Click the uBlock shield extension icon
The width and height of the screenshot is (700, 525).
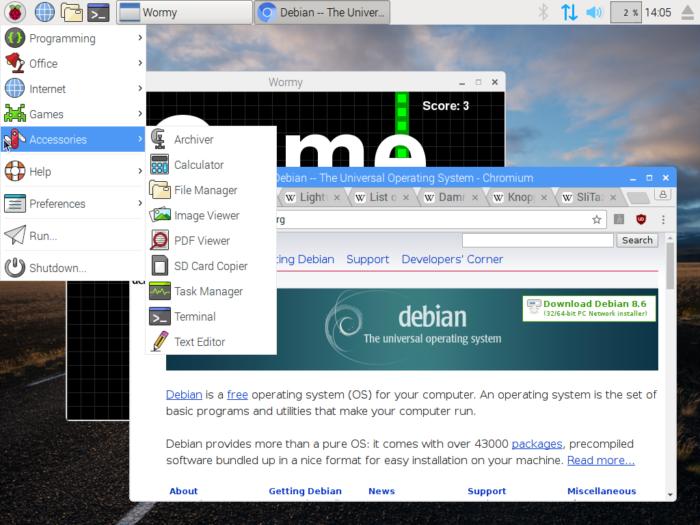point(641,219)
